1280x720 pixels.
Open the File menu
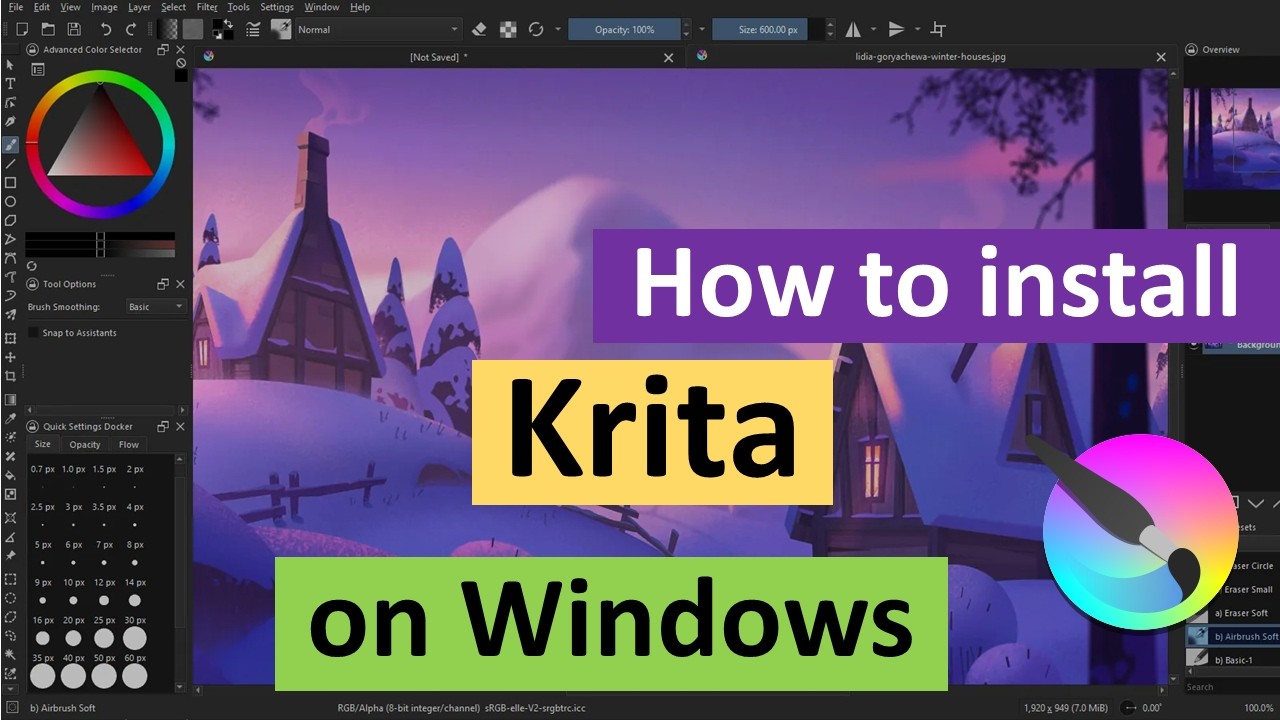coord(15,7)
